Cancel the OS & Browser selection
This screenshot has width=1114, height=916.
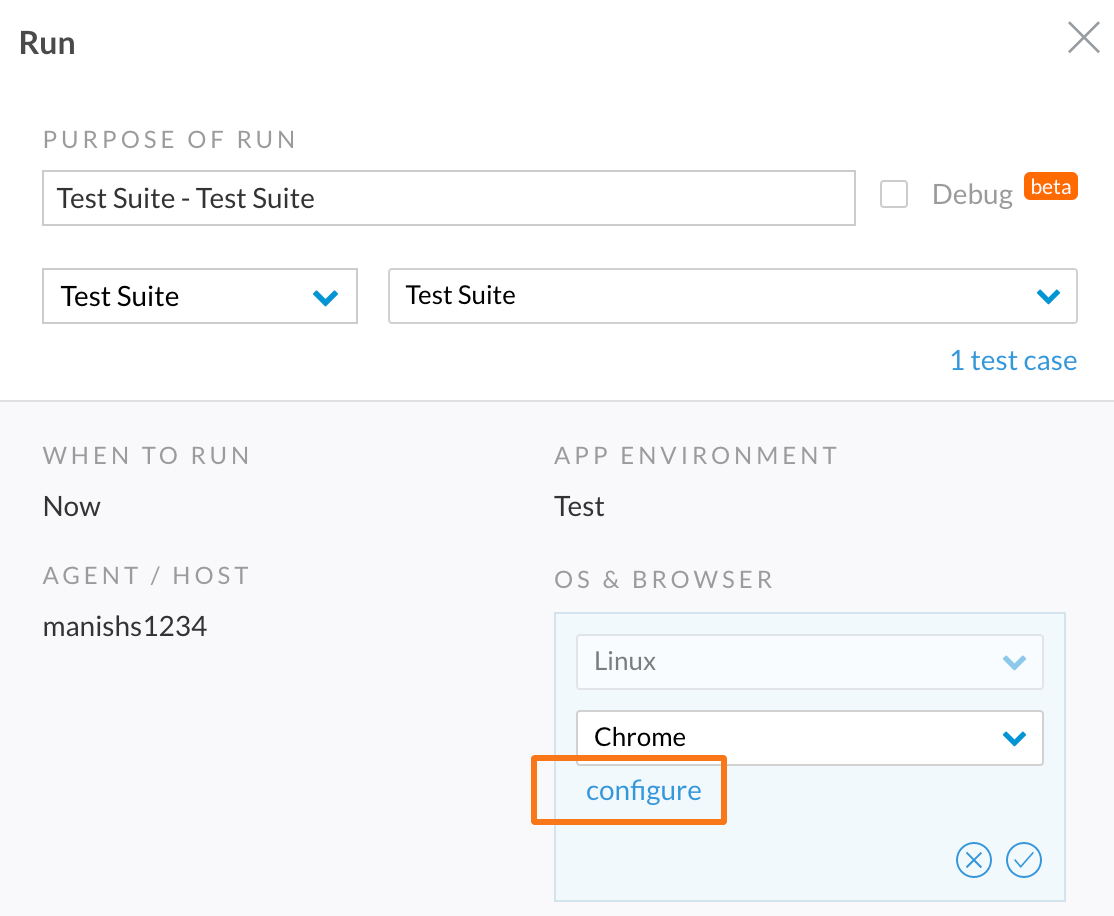[973, 860]
